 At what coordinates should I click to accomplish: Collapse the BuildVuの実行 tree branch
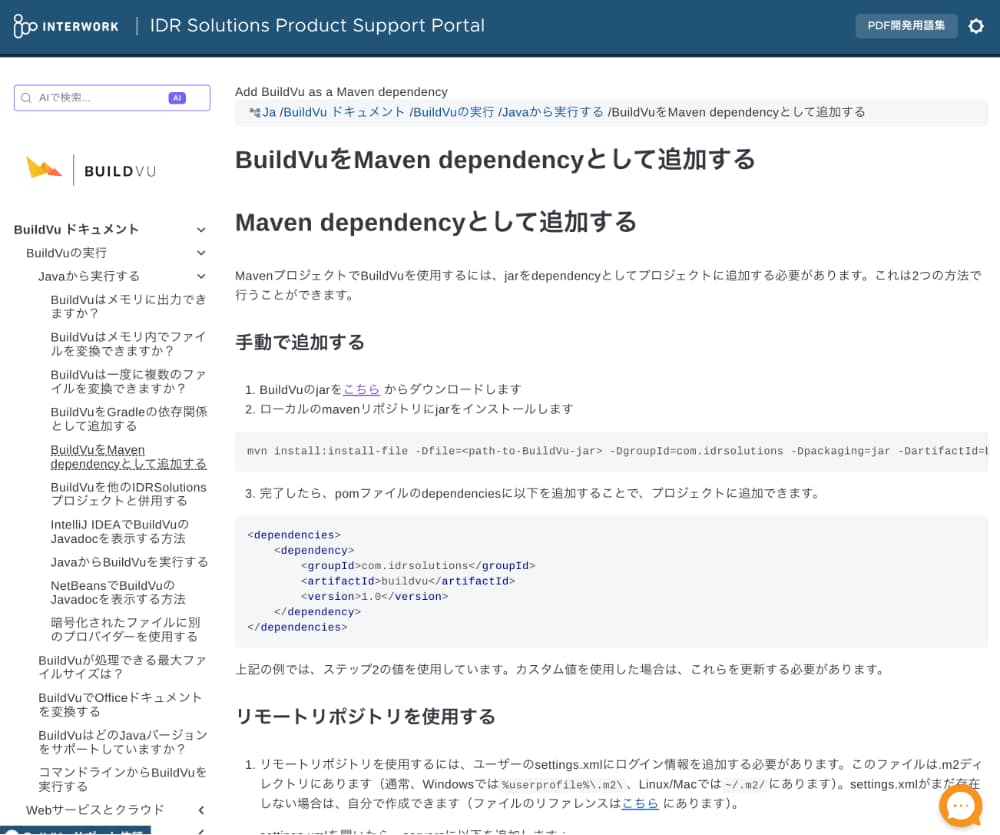point(200,252)
